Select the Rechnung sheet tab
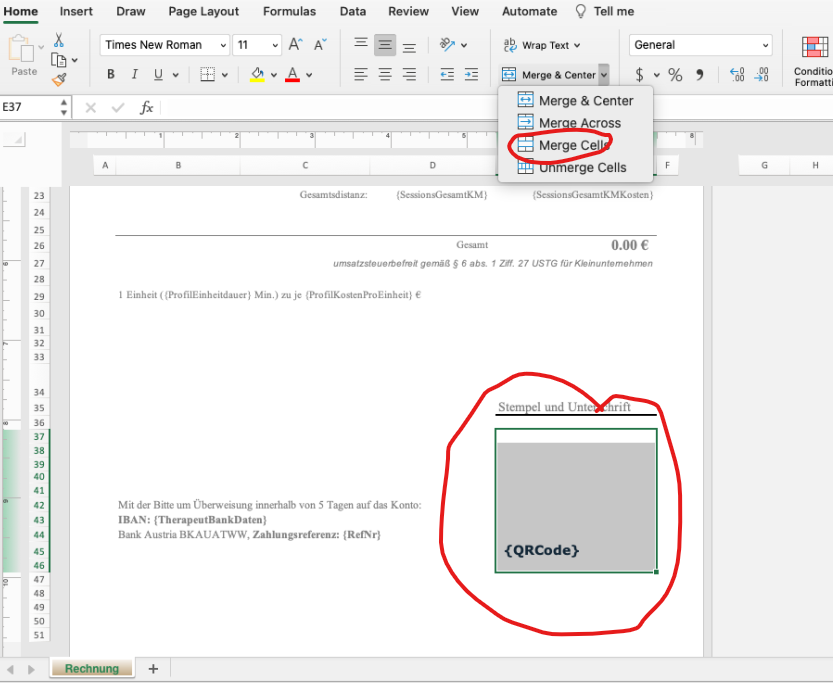The image size is (833, 683). tap(92, 668)
